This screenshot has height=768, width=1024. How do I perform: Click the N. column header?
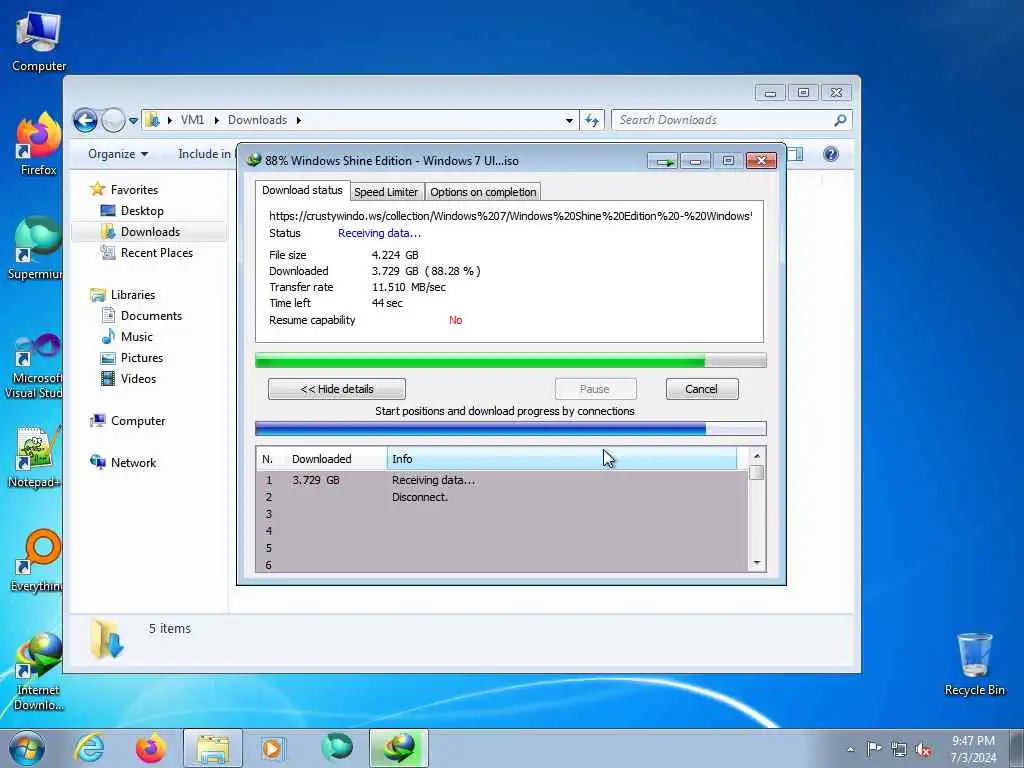click(270, 459)
